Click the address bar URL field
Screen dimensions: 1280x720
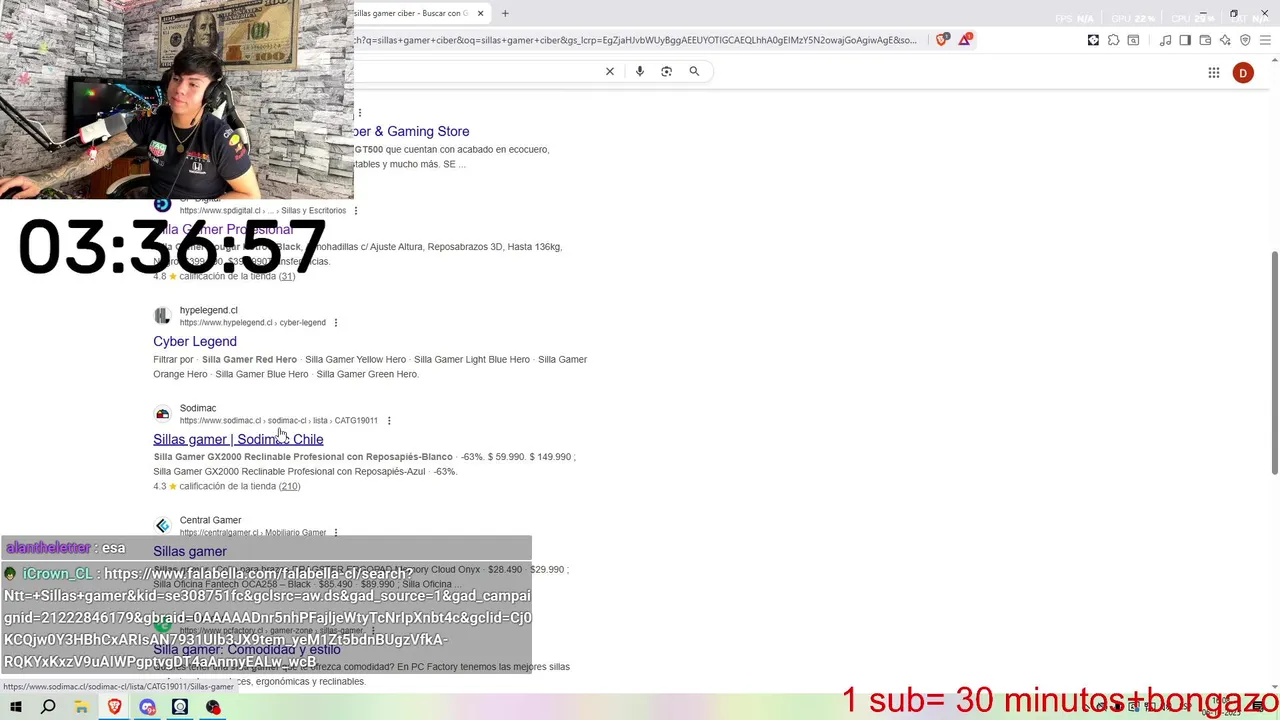(x=635, y=40)
